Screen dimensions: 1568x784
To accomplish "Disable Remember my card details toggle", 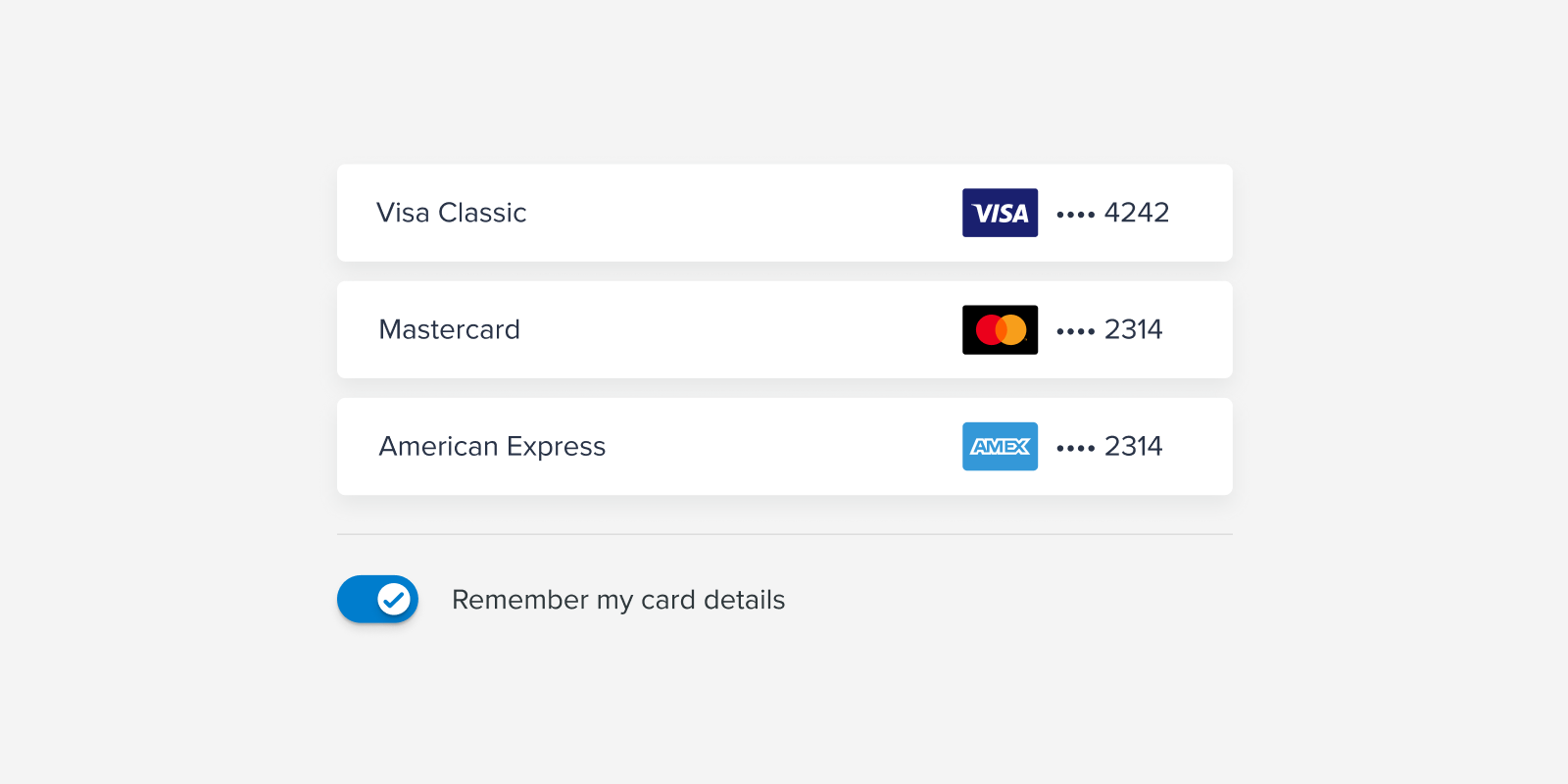I will (x=377, y=599).
